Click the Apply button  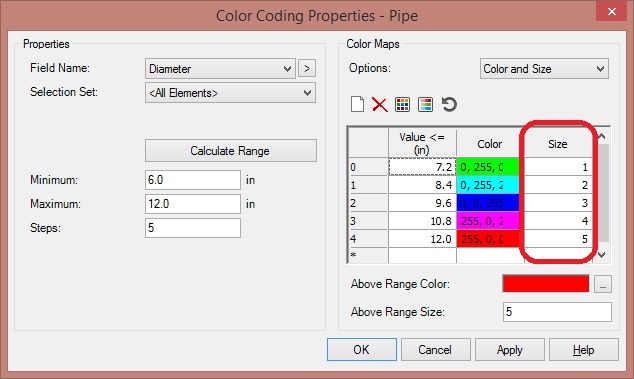509,349
